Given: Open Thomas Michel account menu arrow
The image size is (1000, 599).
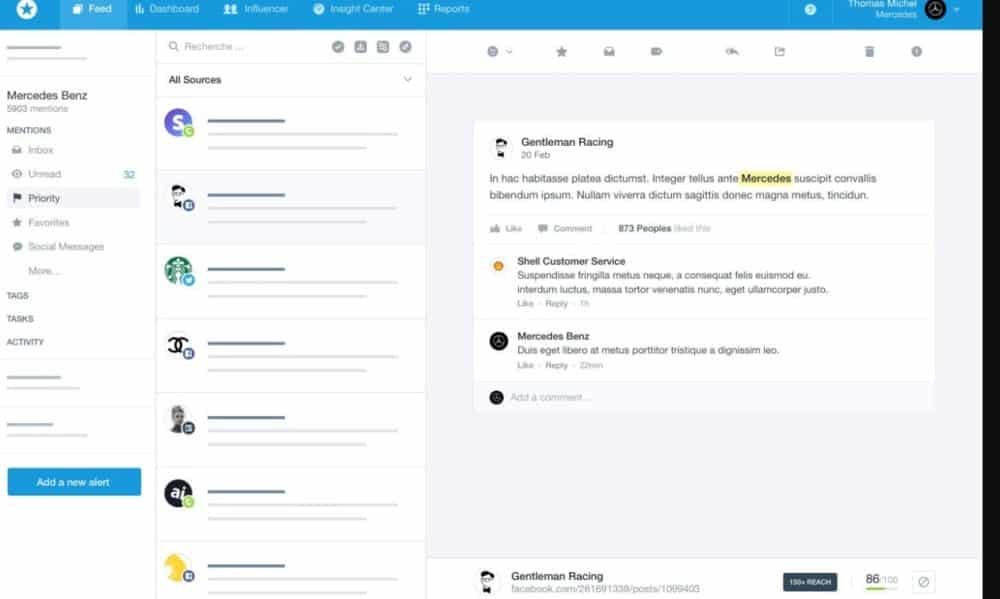Looking at the screenshot, I should (957, 10).
